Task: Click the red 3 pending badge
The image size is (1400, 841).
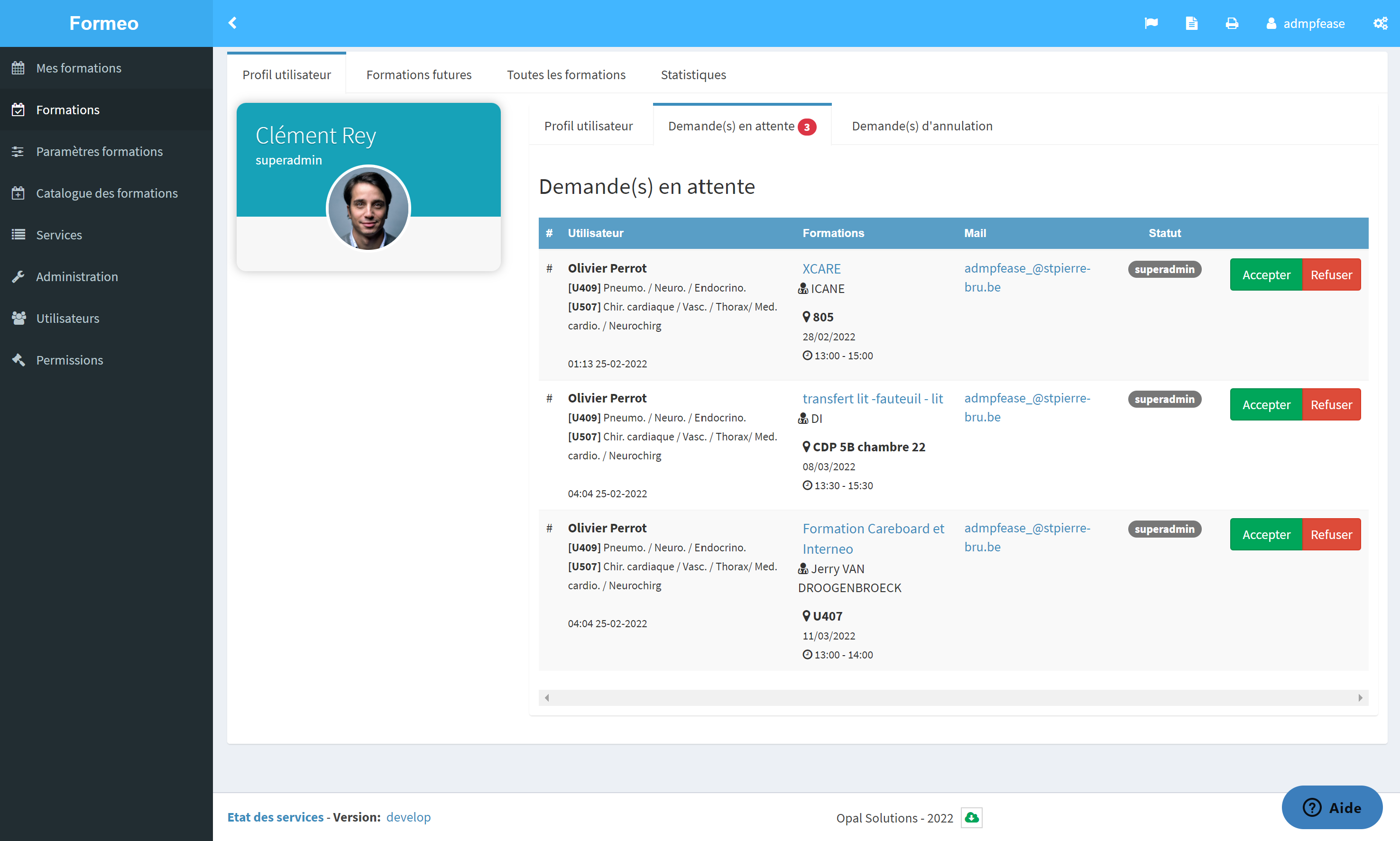Action: 807,127
